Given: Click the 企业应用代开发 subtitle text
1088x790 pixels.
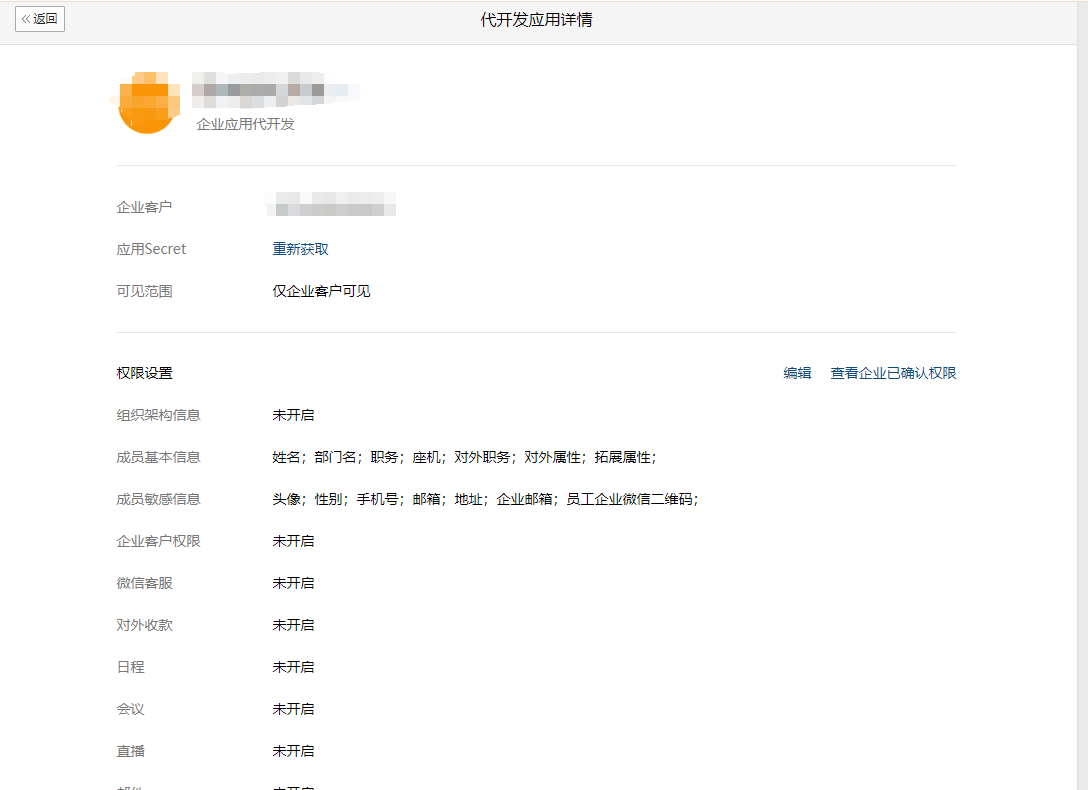Looking at the screenshot, I should pyautogui.click(x=246, y=124).
